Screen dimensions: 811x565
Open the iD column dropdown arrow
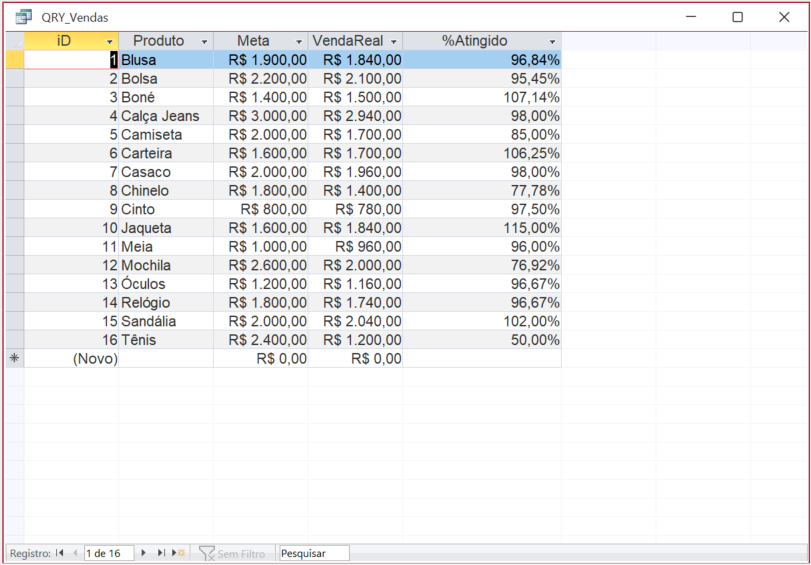click(x=110, y=41)
